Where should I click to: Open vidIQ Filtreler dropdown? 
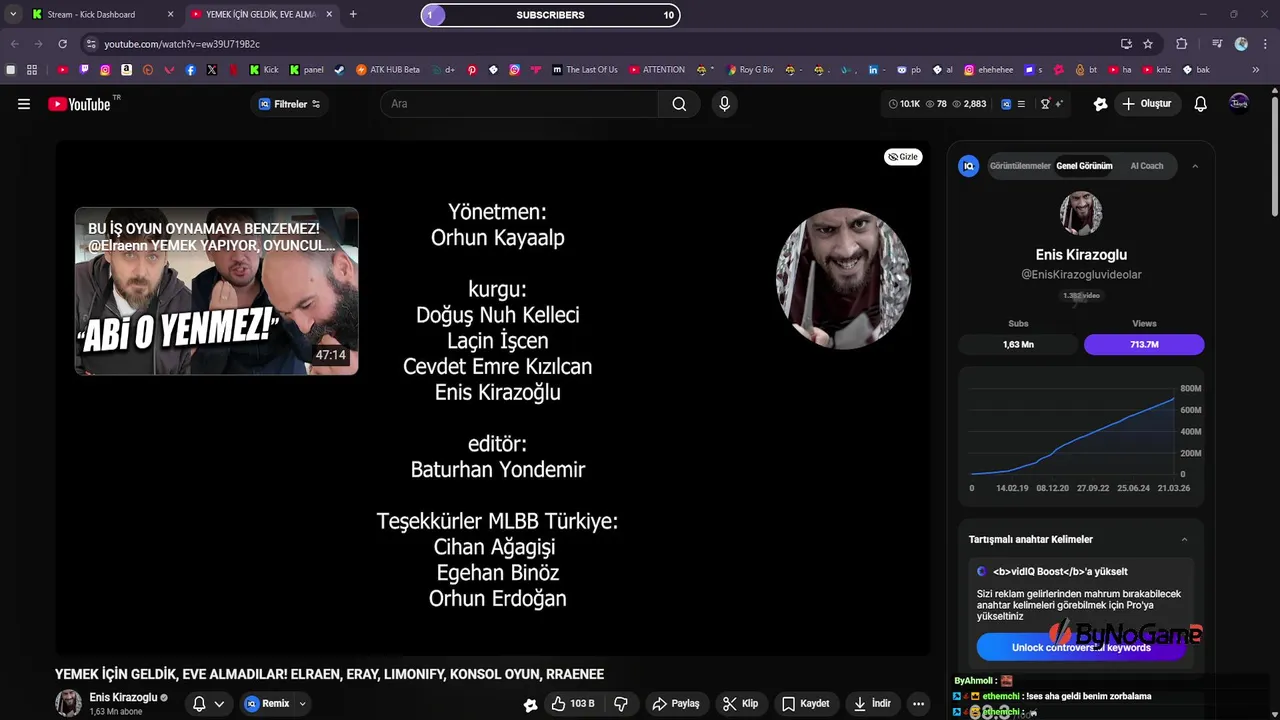(290, 104)
